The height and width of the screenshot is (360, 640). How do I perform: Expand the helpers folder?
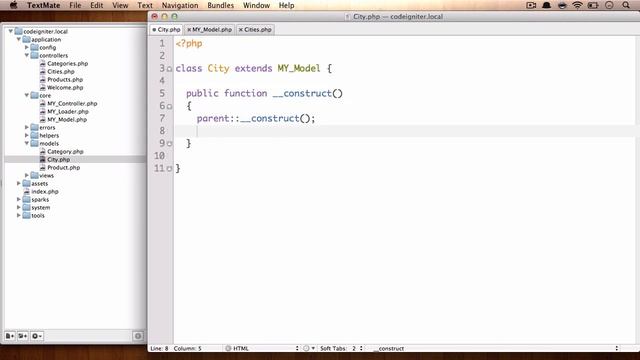pos(27,136)
